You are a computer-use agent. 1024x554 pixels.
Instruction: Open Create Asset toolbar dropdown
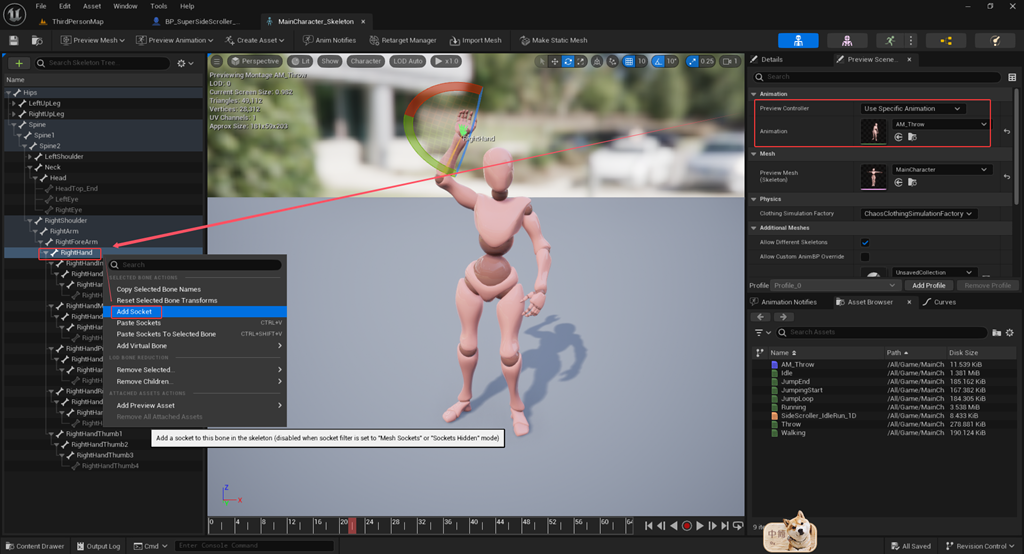(x=255, y=41)
